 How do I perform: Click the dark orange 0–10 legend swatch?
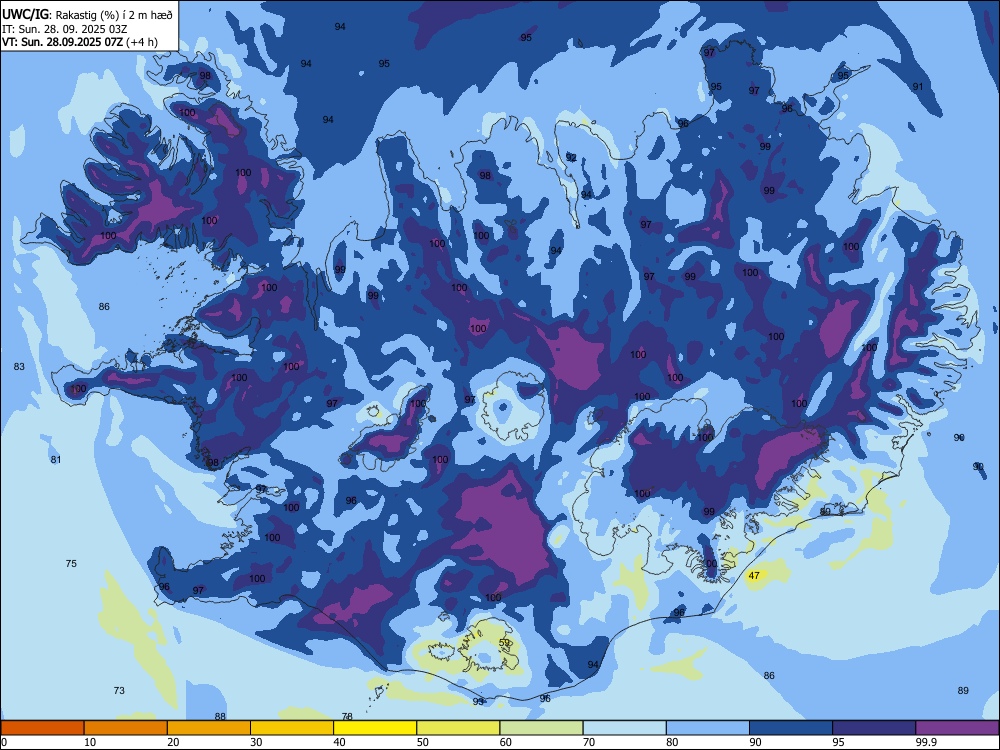[x=42, y=728]
